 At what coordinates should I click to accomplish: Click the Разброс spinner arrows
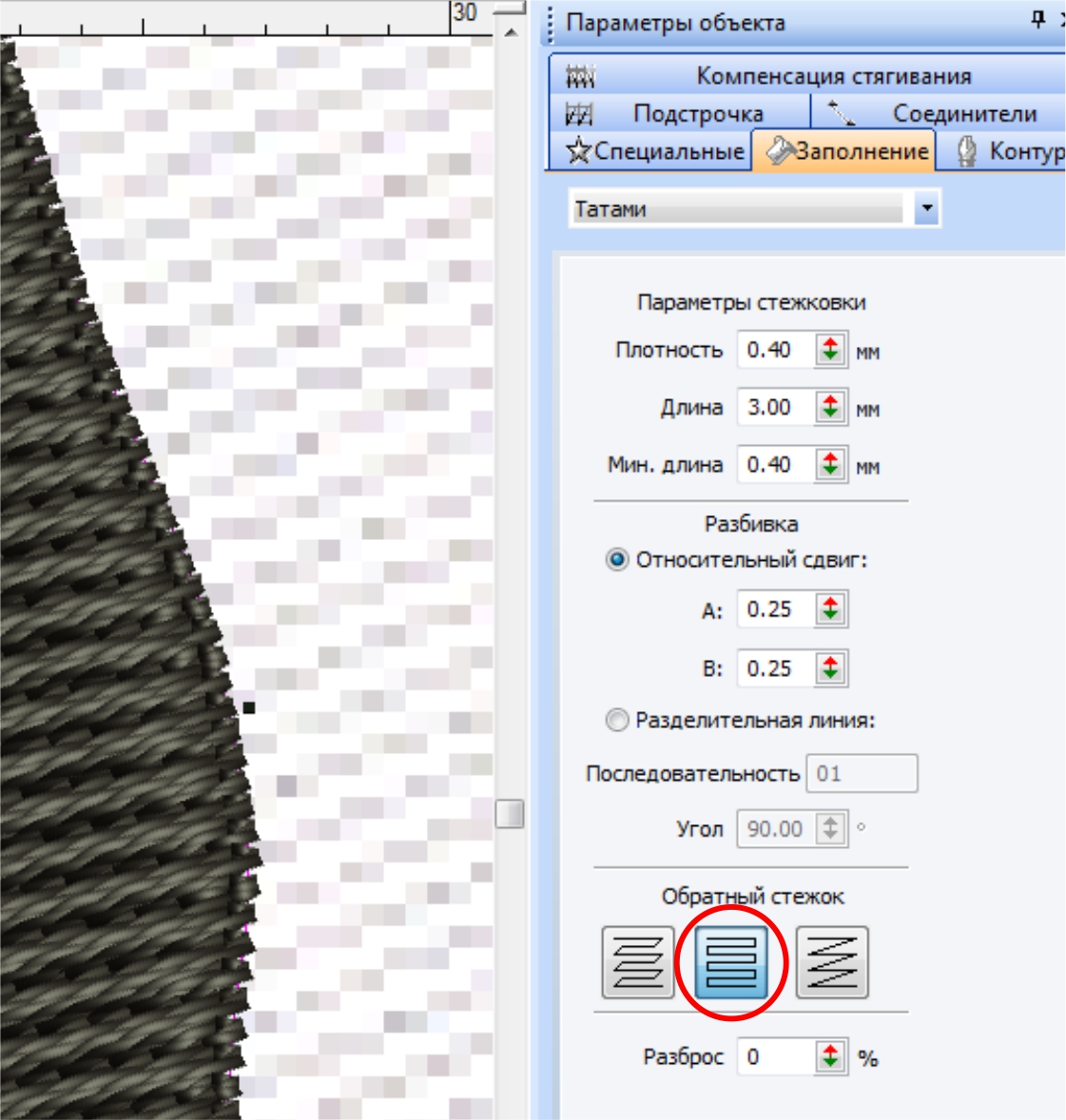[x=830, y=1057]
